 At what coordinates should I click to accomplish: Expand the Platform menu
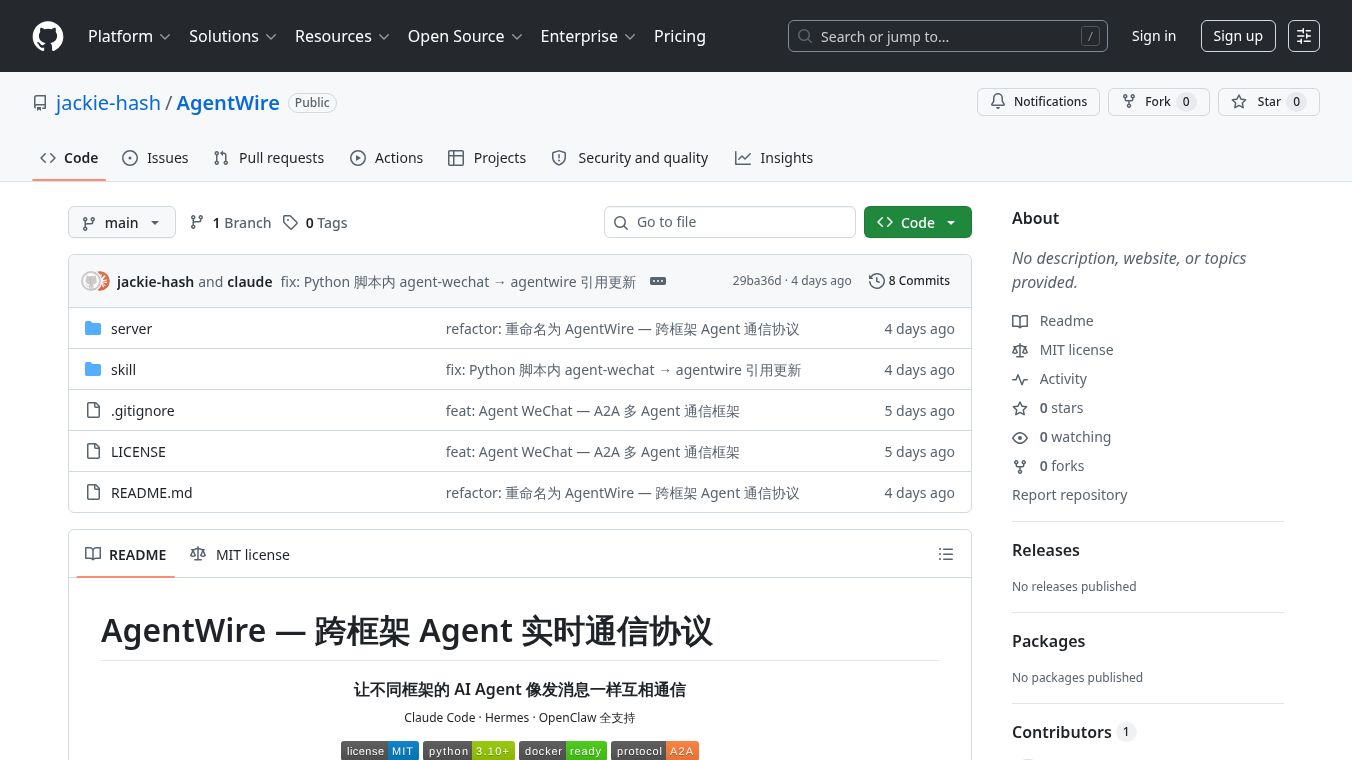coord(129,36)
